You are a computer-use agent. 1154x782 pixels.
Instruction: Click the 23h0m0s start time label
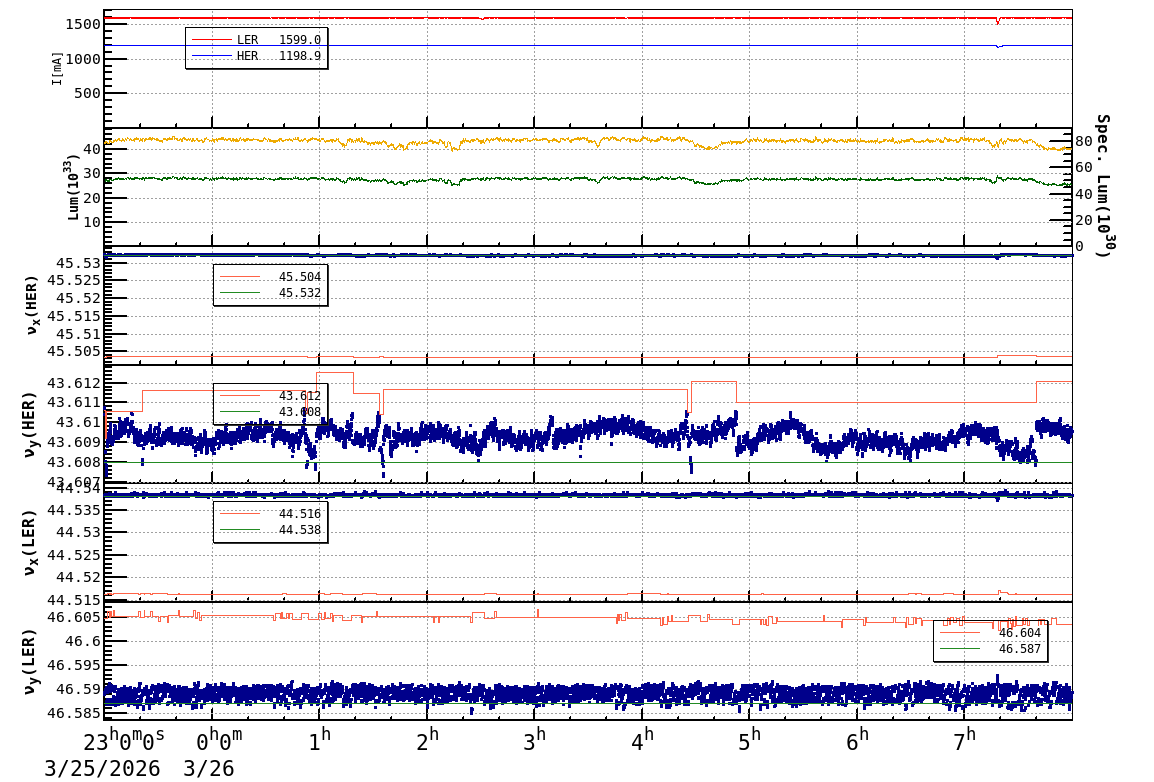pyautogui.click(x=124, y=743)
